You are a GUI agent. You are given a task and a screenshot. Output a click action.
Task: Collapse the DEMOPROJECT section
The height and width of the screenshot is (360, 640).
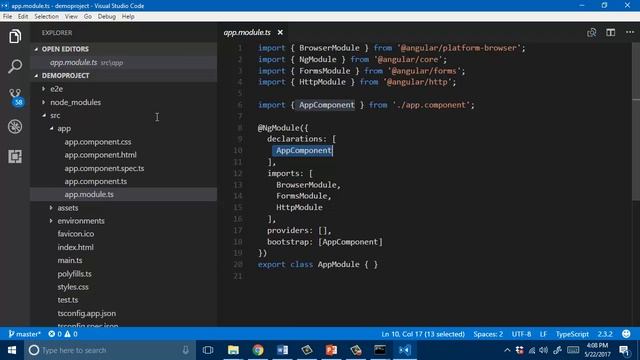click(36, 76)
